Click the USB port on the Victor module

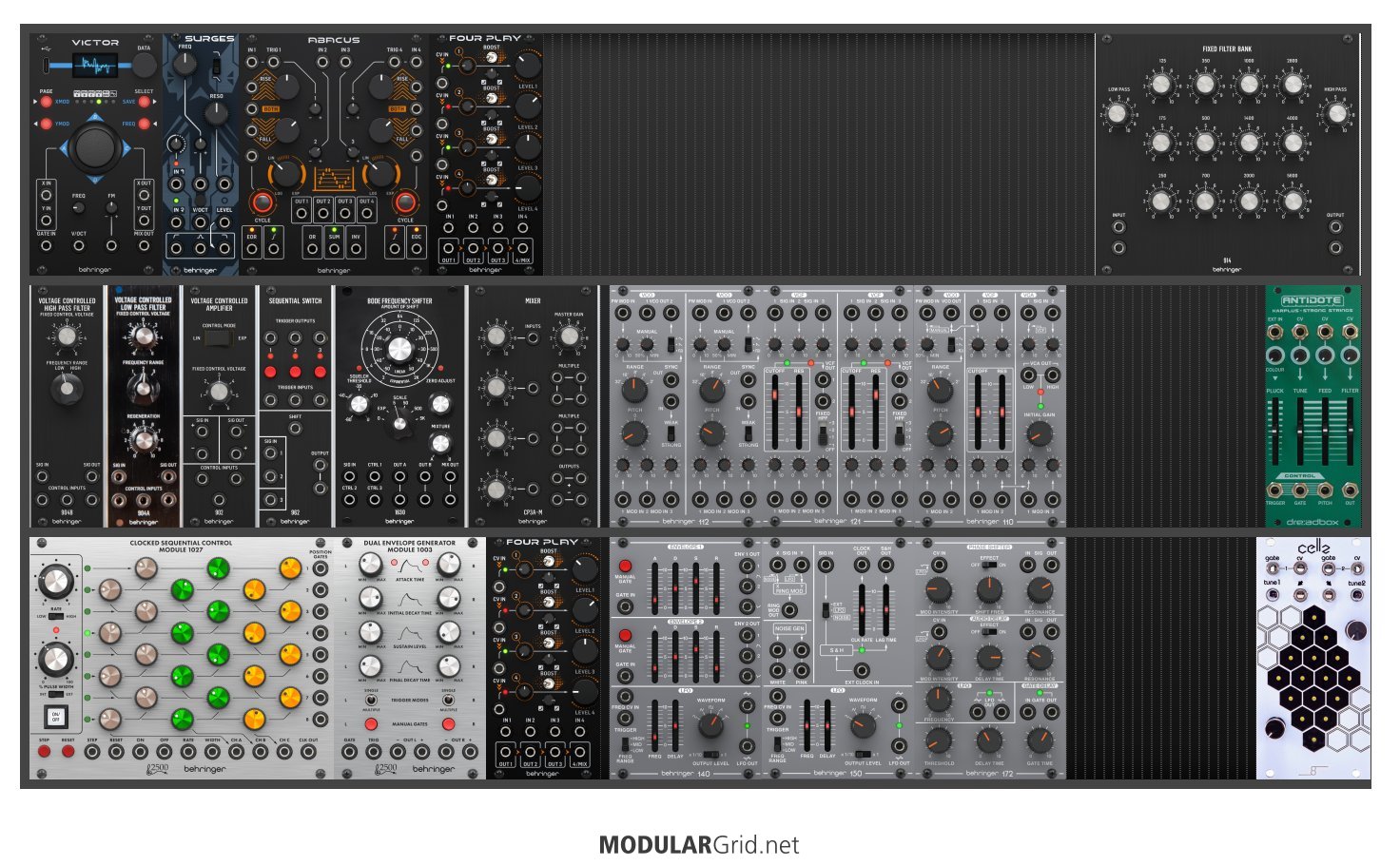(46, 65)
